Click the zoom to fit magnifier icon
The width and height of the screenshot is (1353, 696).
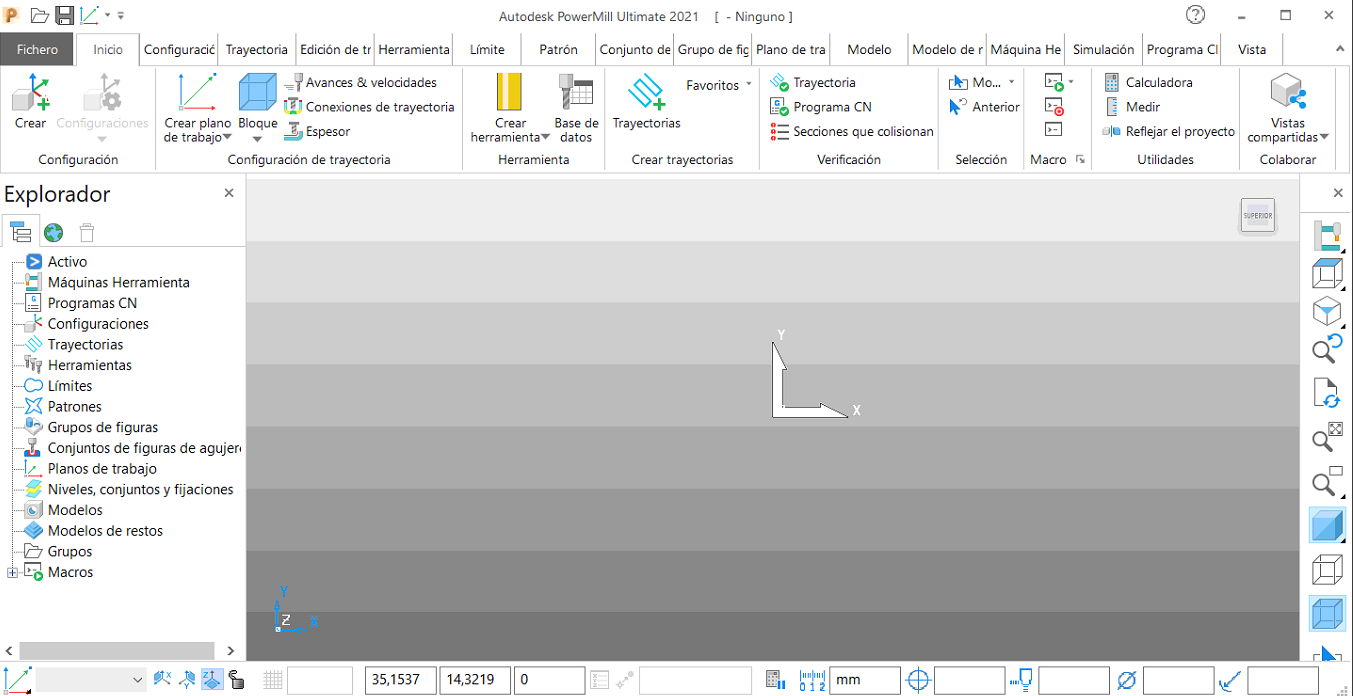(x=1327, y=437)
